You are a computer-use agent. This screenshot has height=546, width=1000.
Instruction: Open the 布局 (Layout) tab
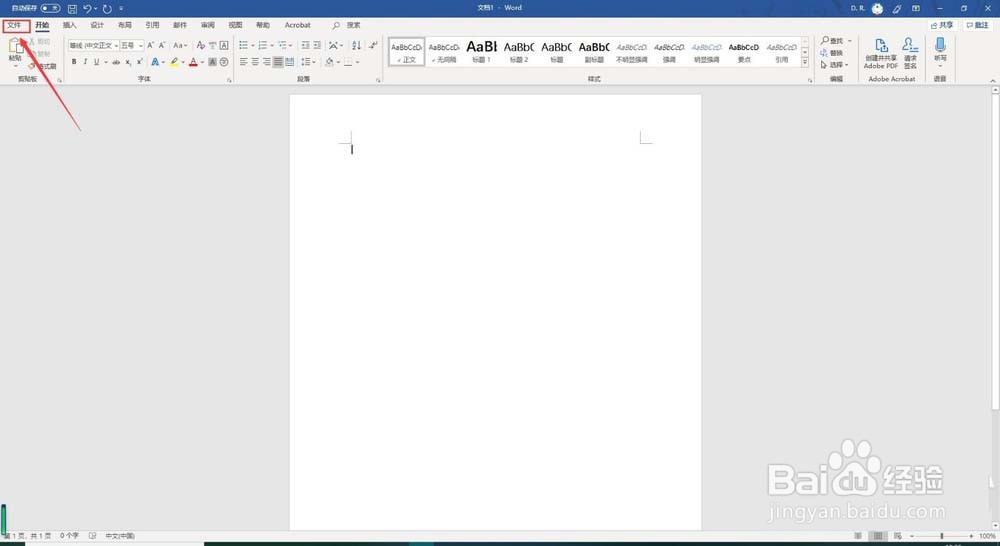[x=124, y=25]
